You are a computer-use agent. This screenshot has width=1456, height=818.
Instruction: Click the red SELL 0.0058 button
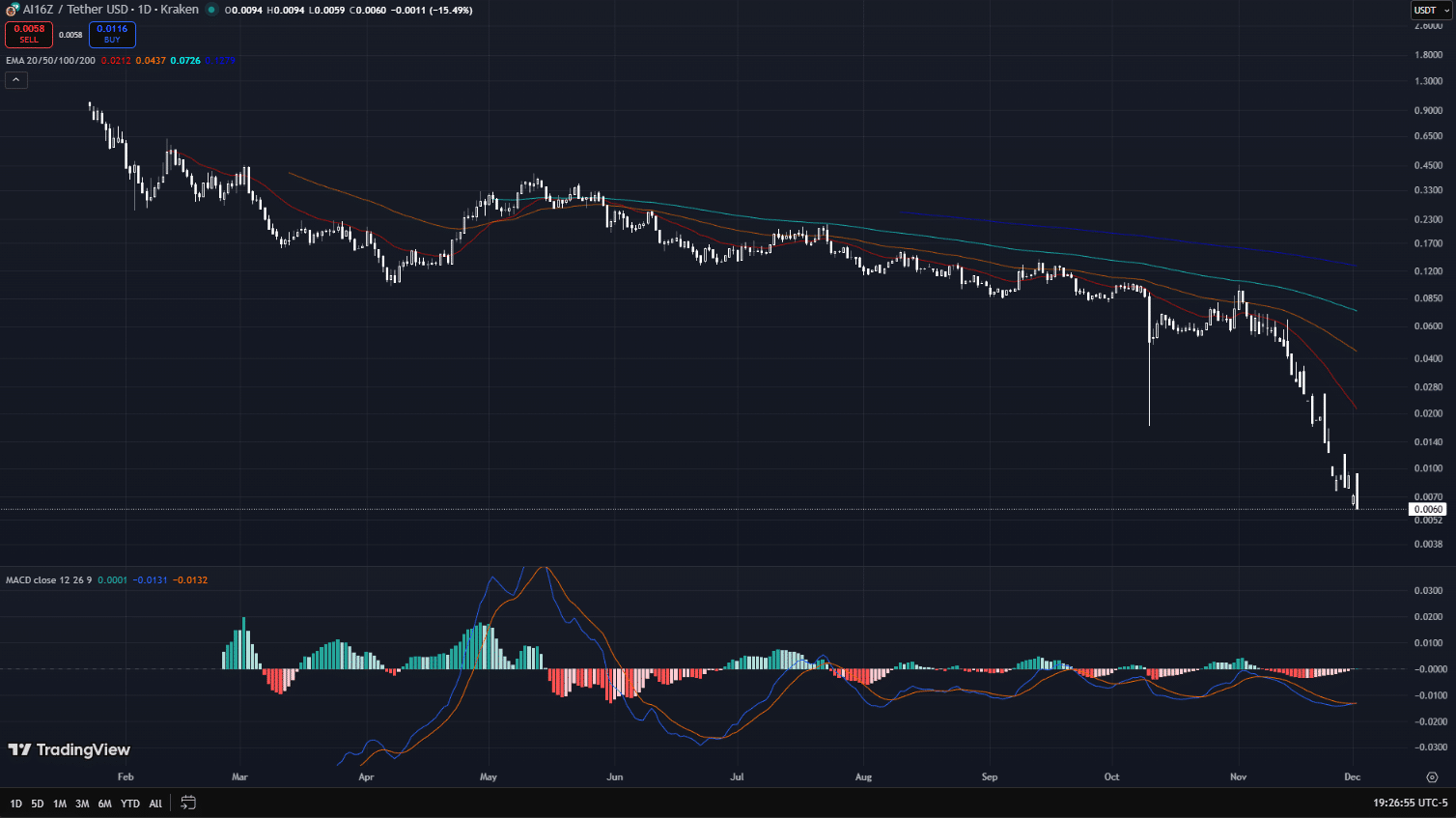tap(29, 34)
